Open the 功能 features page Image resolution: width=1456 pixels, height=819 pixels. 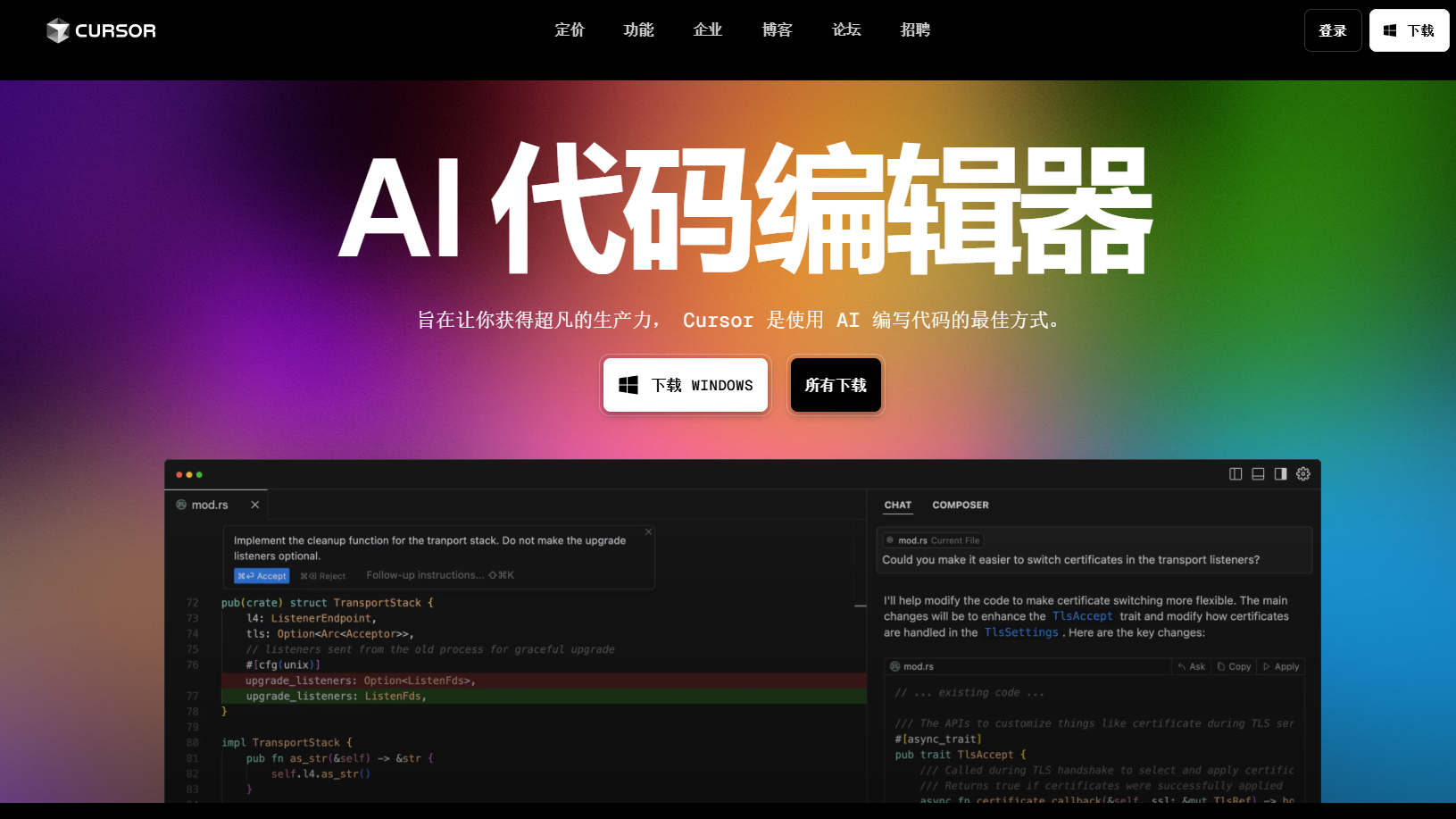coord(639,30)
